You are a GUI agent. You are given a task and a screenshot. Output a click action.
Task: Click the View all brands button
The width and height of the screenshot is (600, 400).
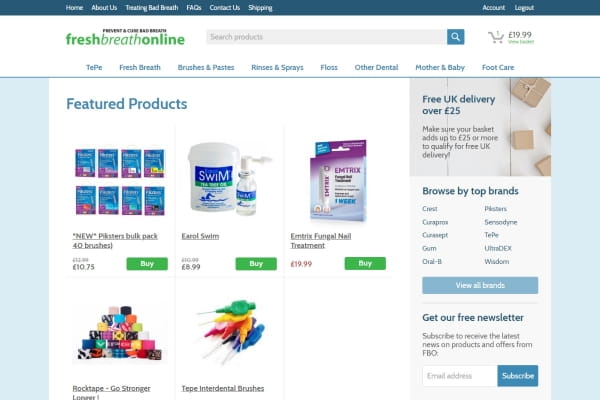point(480,285)
